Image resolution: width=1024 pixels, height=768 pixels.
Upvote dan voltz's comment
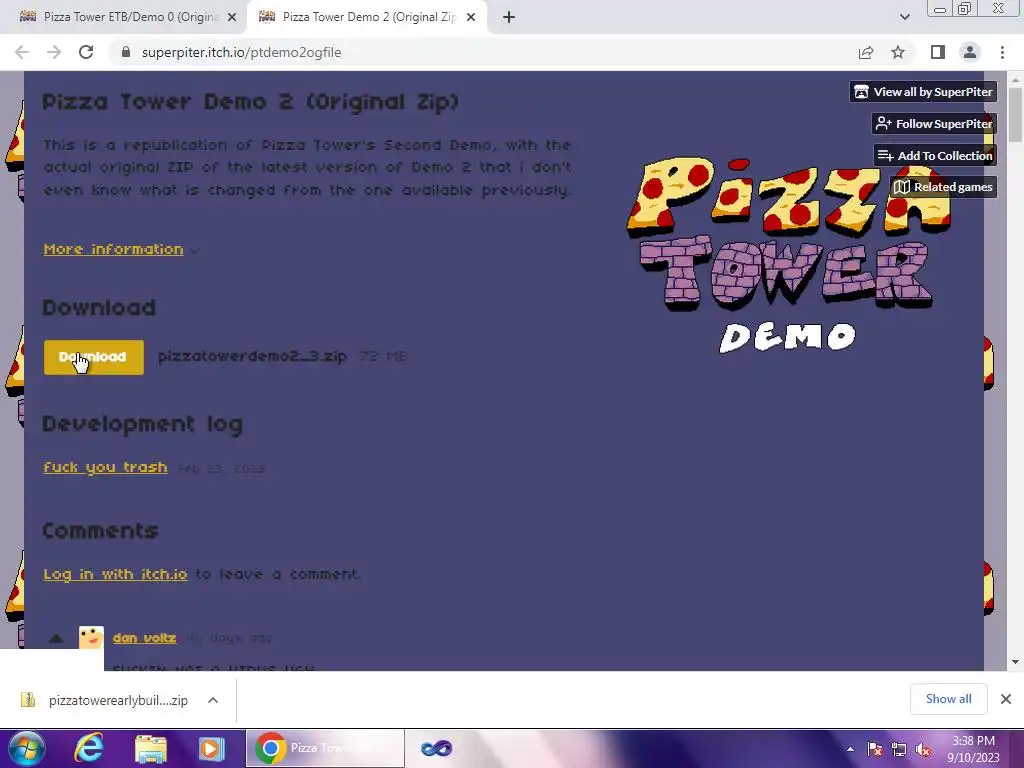point(56,638)
